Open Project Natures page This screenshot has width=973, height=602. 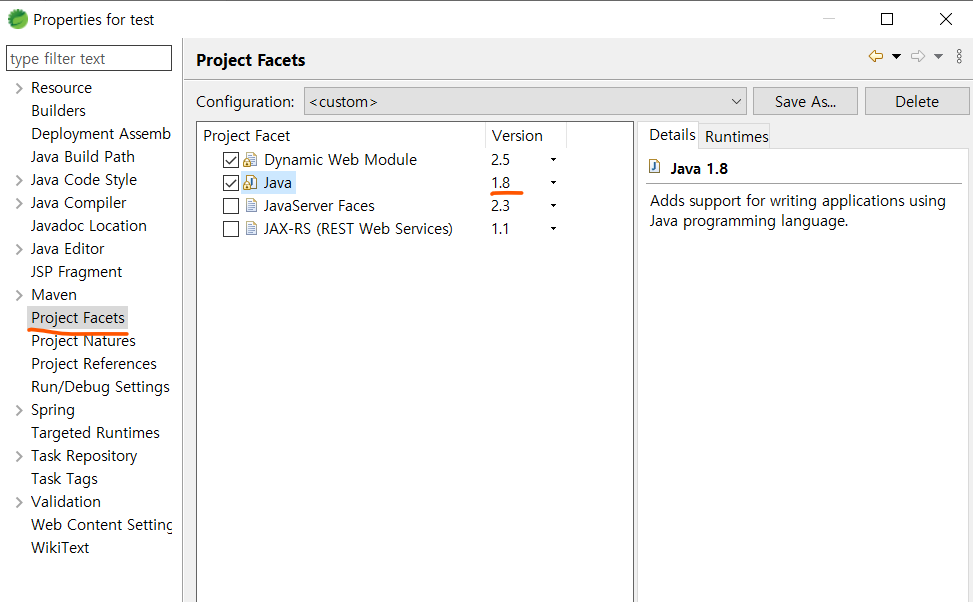click(83, 341)
